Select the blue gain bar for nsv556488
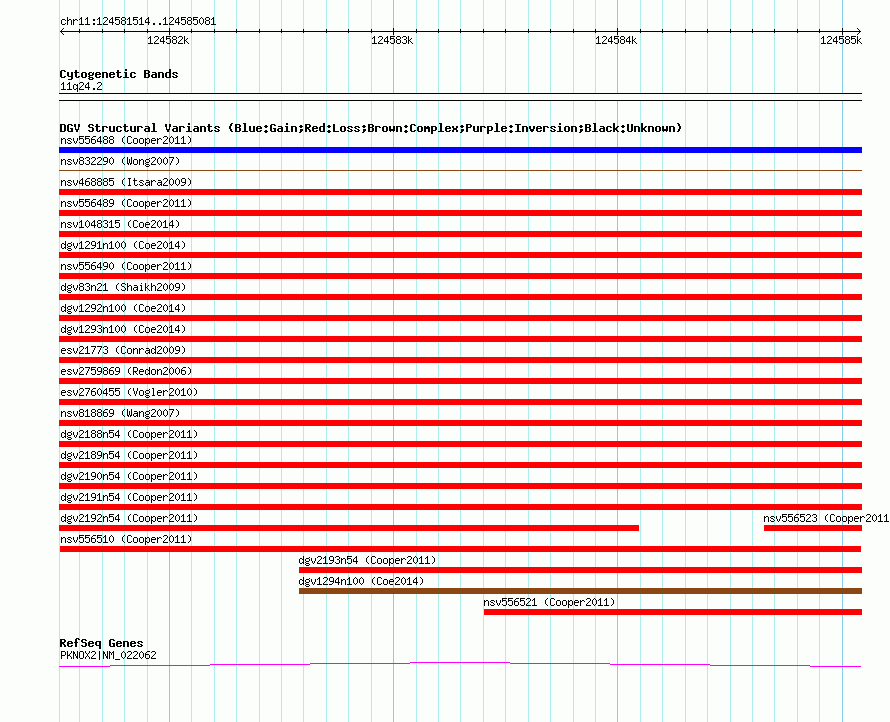The image size is (890, 722). coord(460,150)
